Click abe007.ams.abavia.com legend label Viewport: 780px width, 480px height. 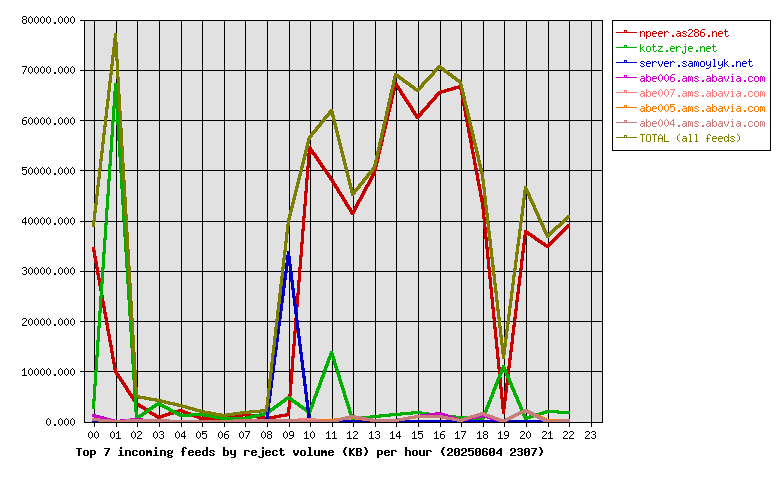coord(702,93)
